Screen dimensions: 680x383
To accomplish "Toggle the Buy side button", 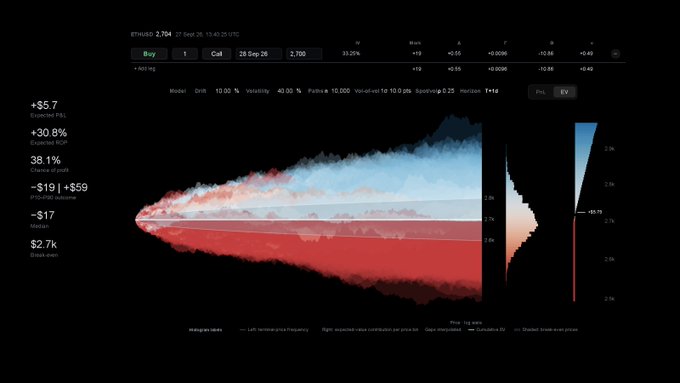I will click(149, 54).
